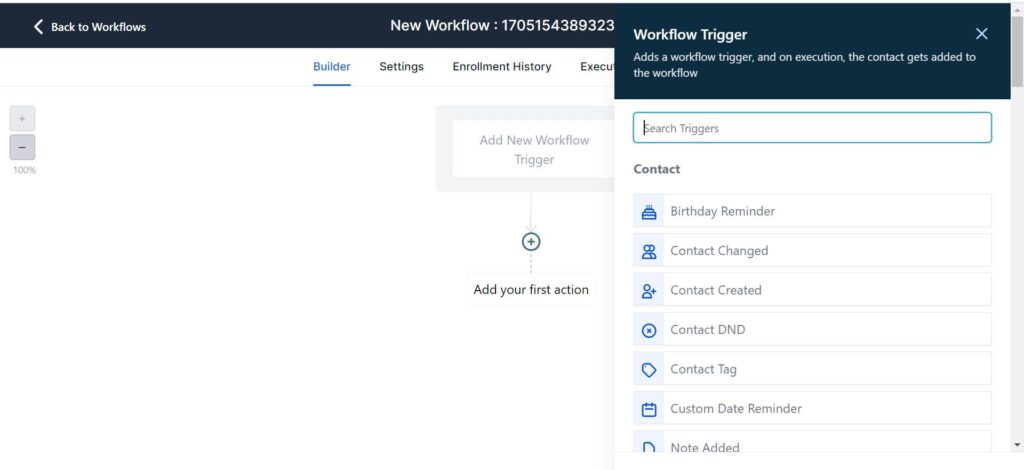1024x470 pixels.
Task: Click the Contact Created add-person icon
Action: click(649, 290)
